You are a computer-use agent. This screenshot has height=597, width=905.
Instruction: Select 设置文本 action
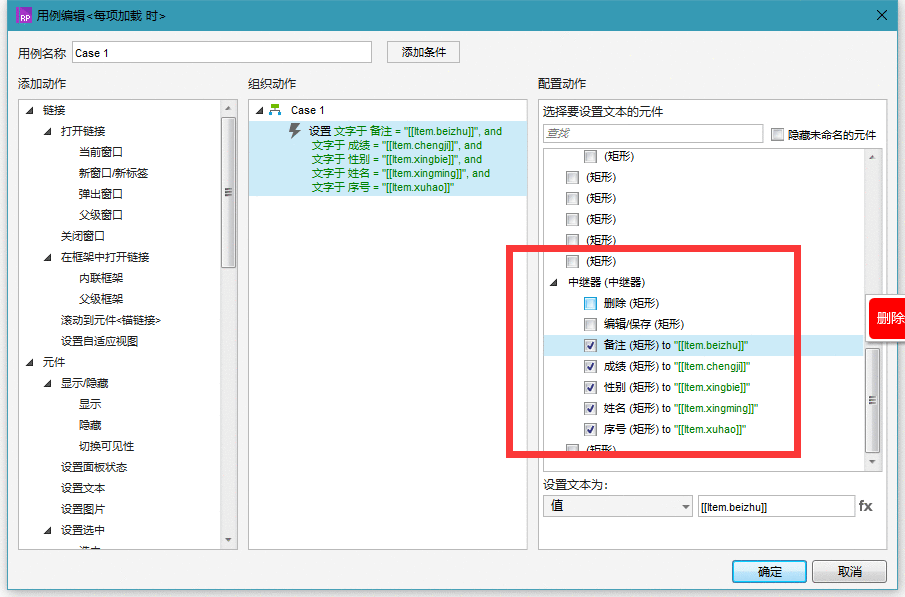click(x=83, y=488)
